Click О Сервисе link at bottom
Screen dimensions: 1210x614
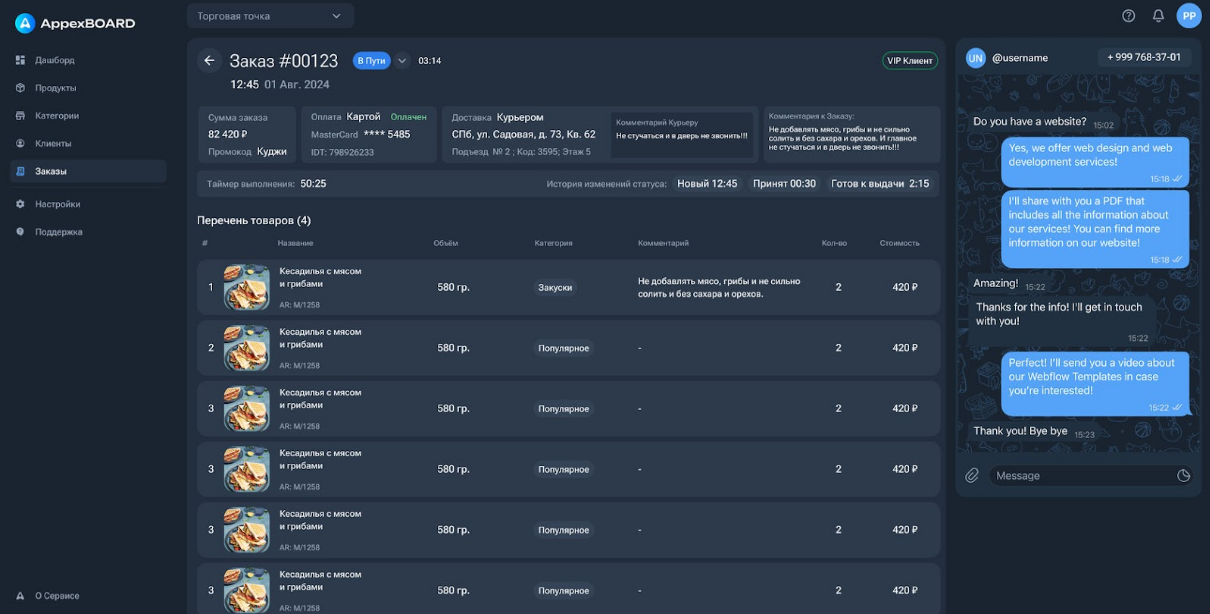(57, 596)
